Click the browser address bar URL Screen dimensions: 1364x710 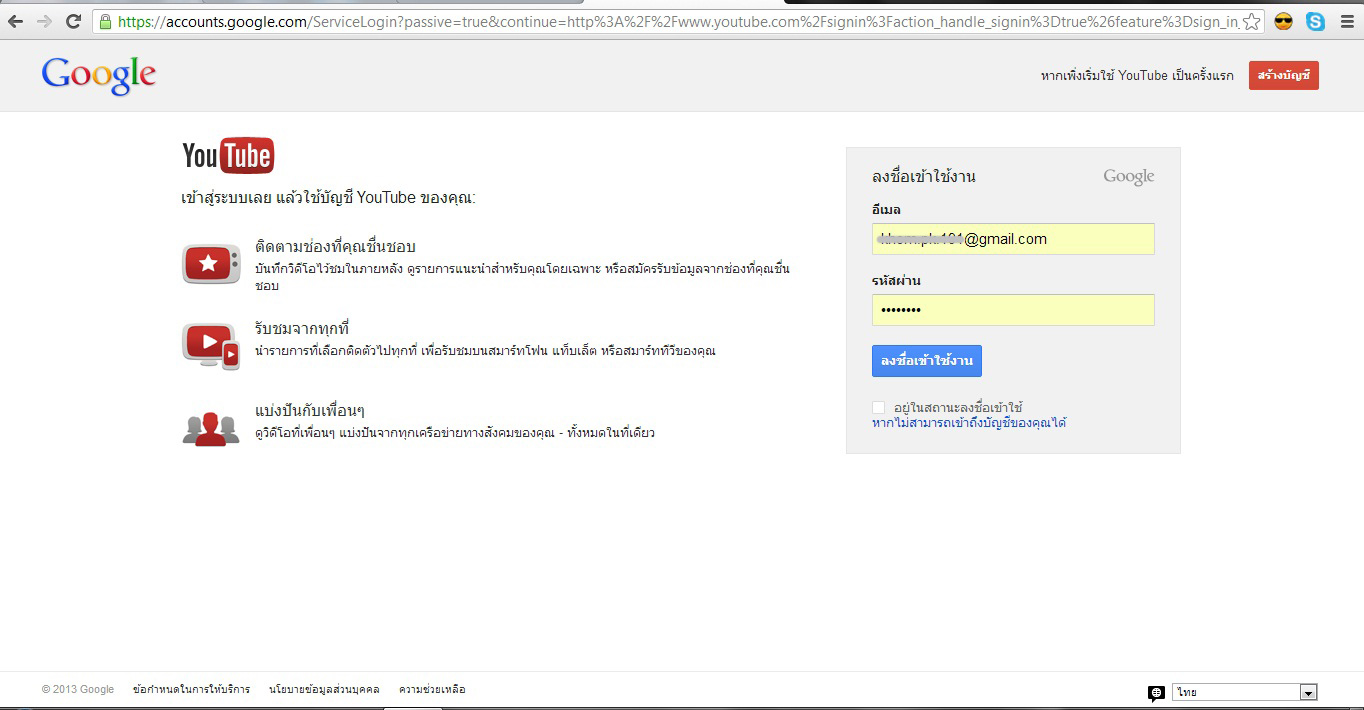tap(679, 21)
